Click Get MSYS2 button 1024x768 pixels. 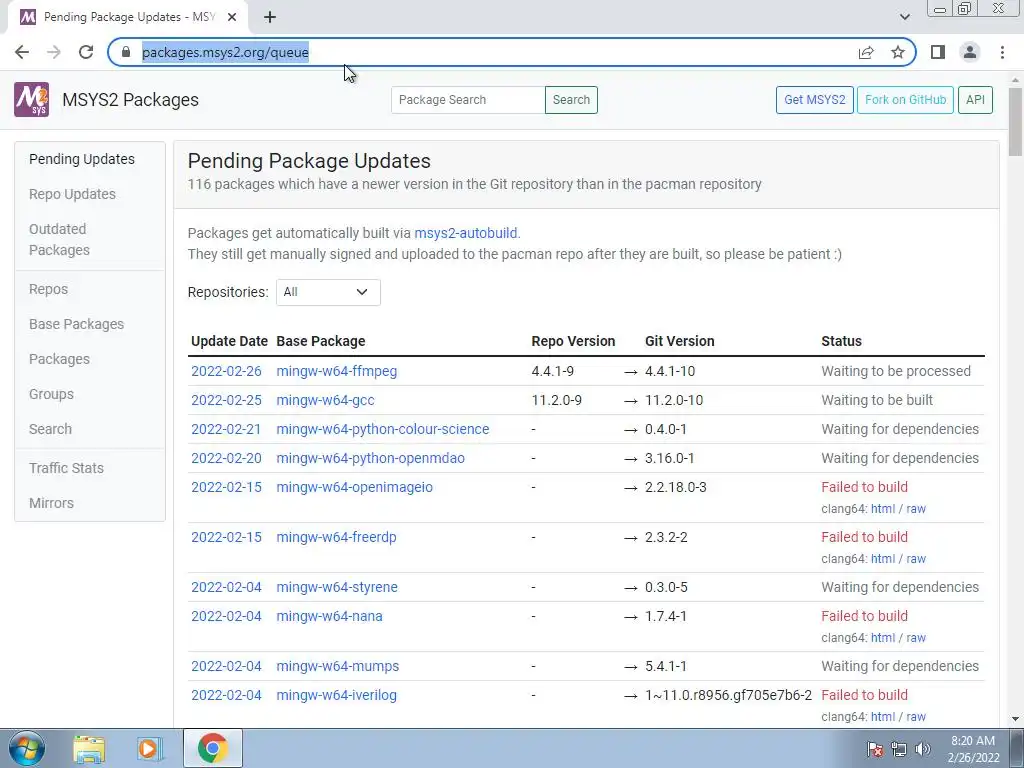814,100
